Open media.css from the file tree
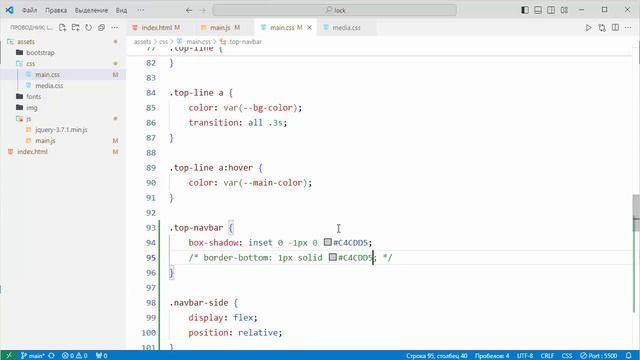Image resolution: width=640 pixels, height=360 pixels. (49, 86)
